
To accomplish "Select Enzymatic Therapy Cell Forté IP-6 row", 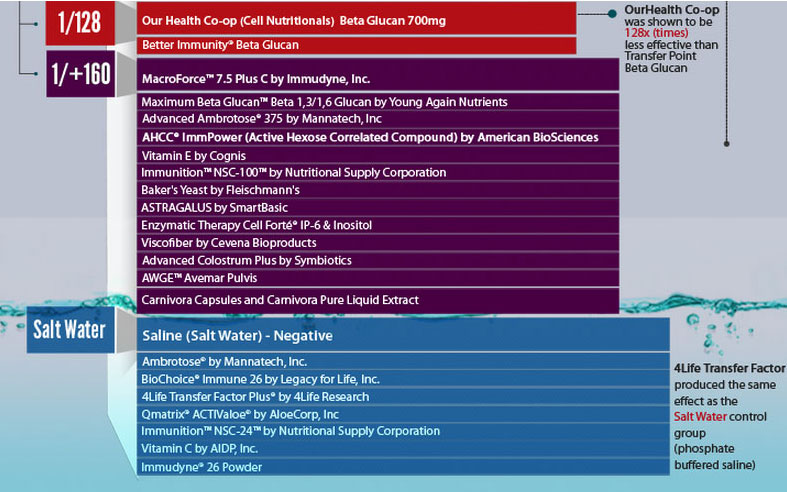I will pos(377,225).
